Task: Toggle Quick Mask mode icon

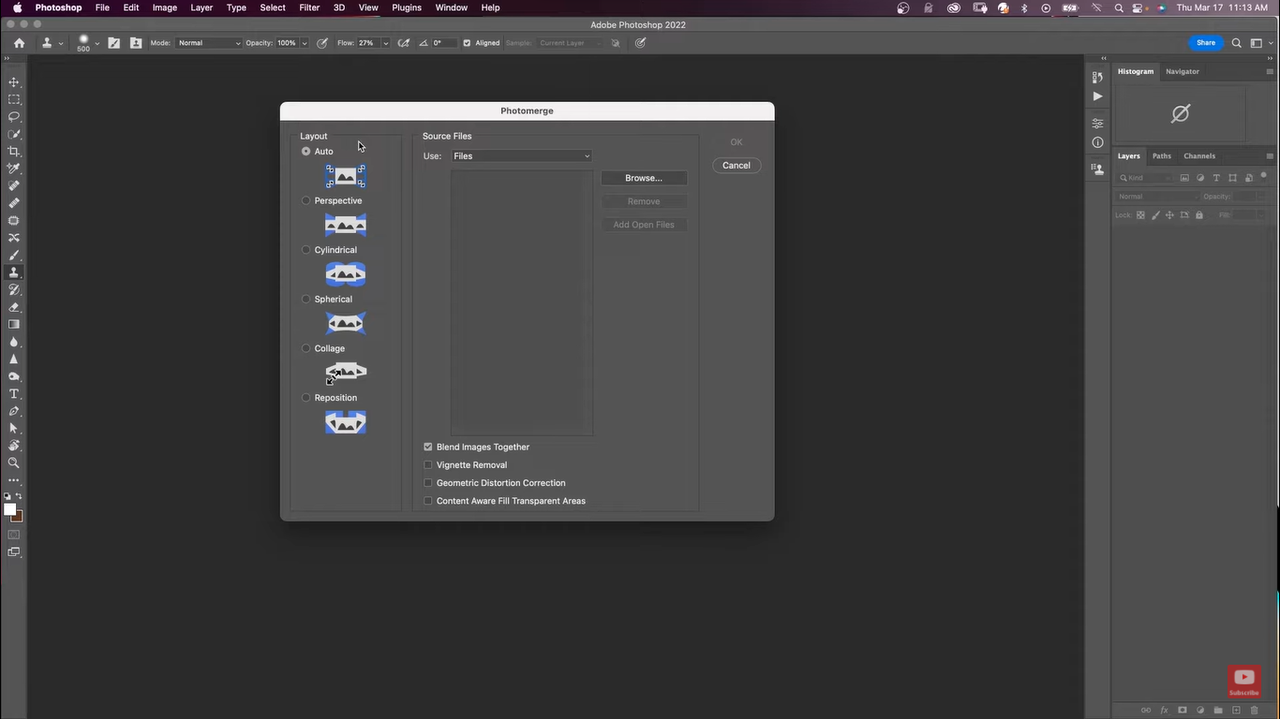Action: (x=14, y=535)
